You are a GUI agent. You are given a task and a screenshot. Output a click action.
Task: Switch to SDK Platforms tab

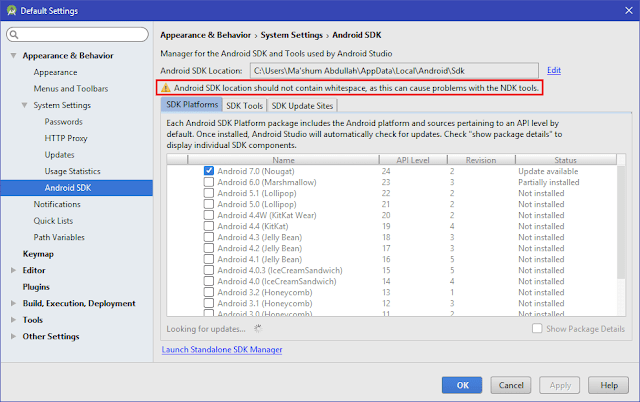(x=192, y=104)
